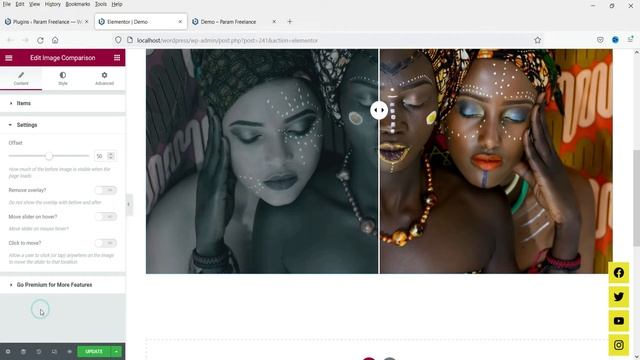Open the Help menu
This screenshot has height=360, width=640.
click(x=117, y=4)
